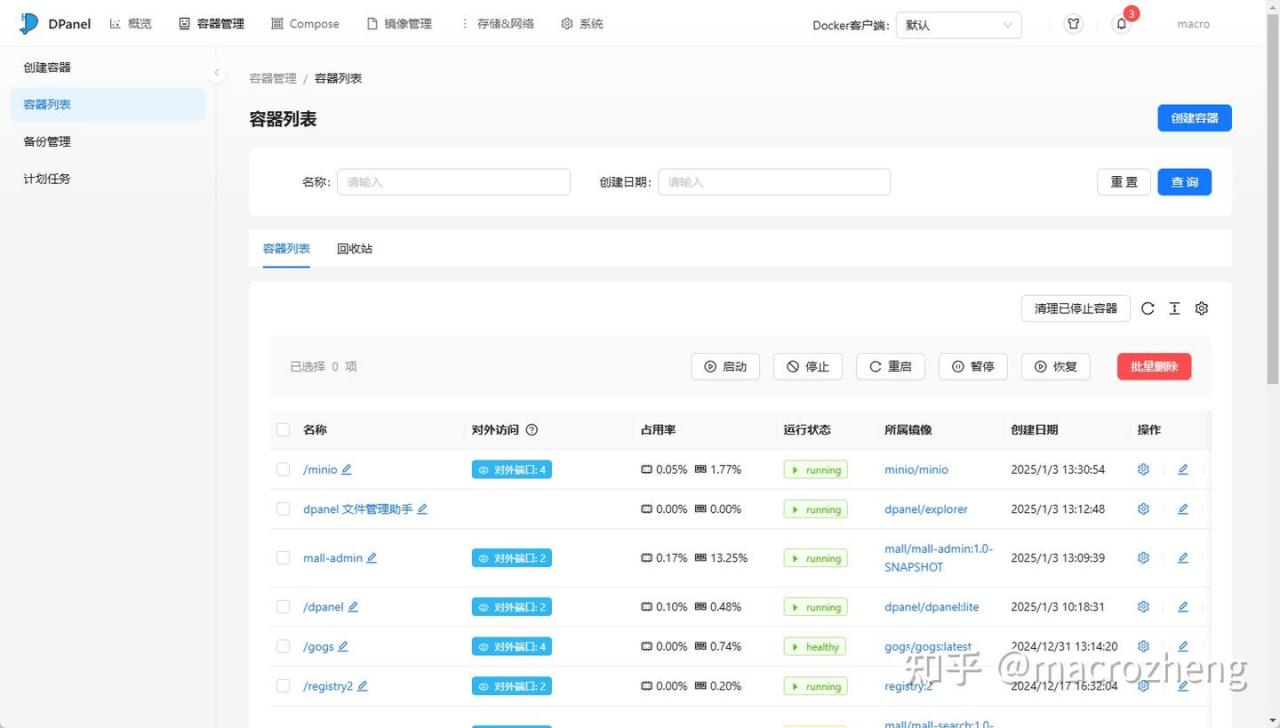This screenshot has height=728, width=1280.
Task: Check the /registry2 row checkbox
Action: [283, 686]
